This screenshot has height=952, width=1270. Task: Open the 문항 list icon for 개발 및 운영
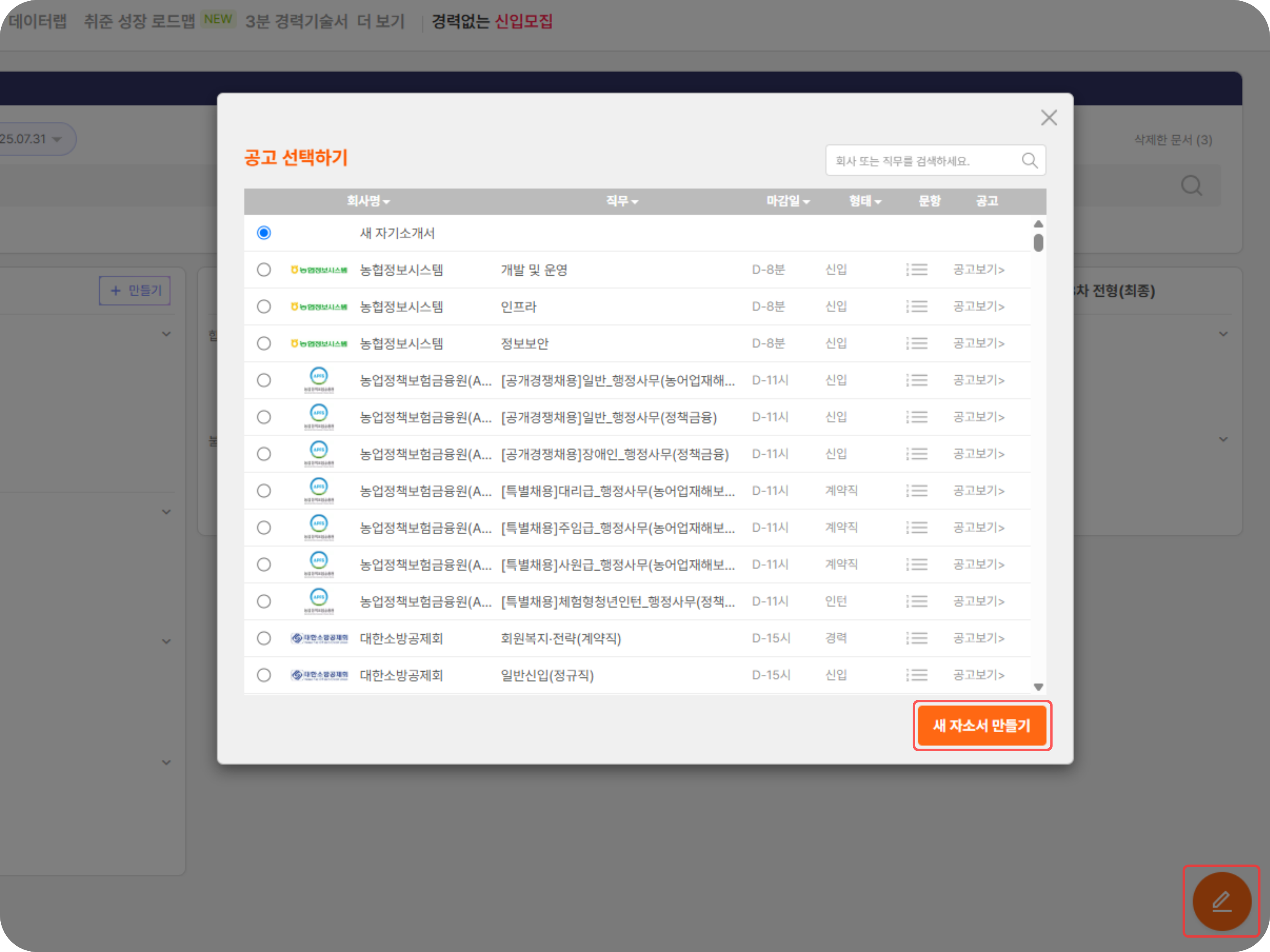(917, 270)
